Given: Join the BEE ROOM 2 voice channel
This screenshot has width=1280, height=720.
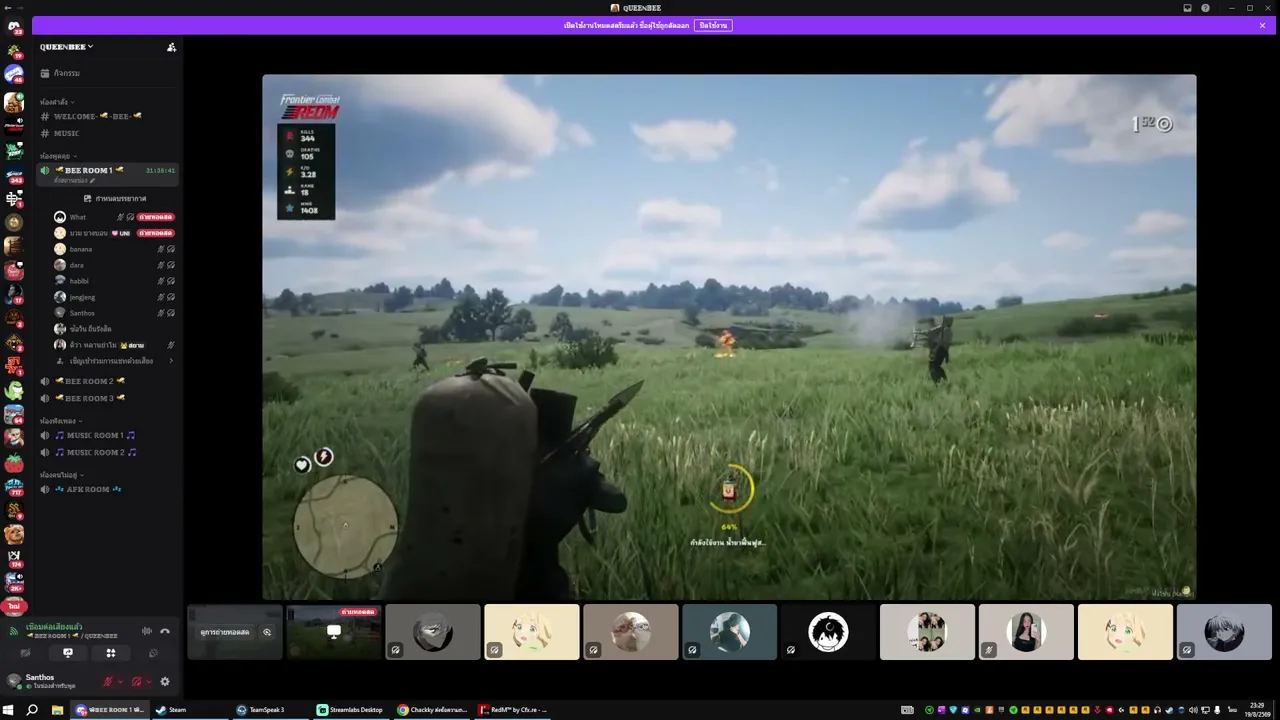Looking at the screenshot, I should click(x=108, y=381).
